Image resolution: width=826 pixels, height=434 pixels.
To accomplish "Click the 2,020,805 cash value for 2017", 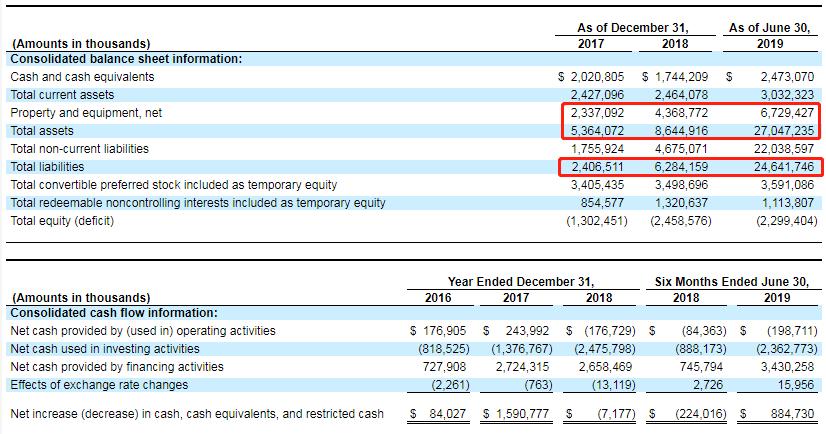I will pyautogui.click(x=597, y=77).
